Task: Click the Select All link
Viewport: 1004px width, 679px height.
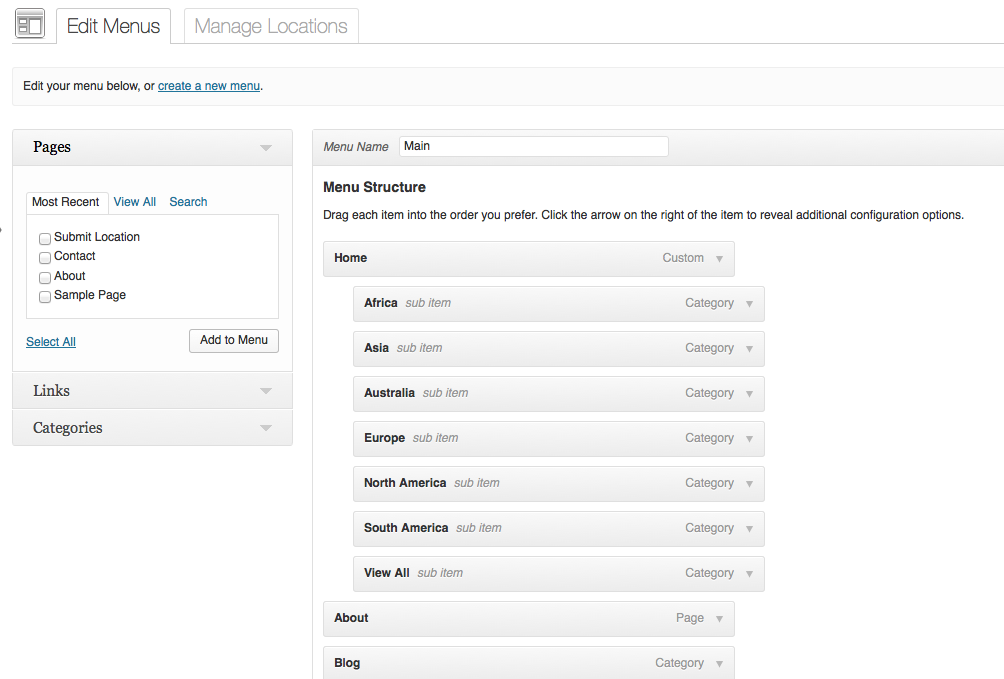Action: point(51,342)
